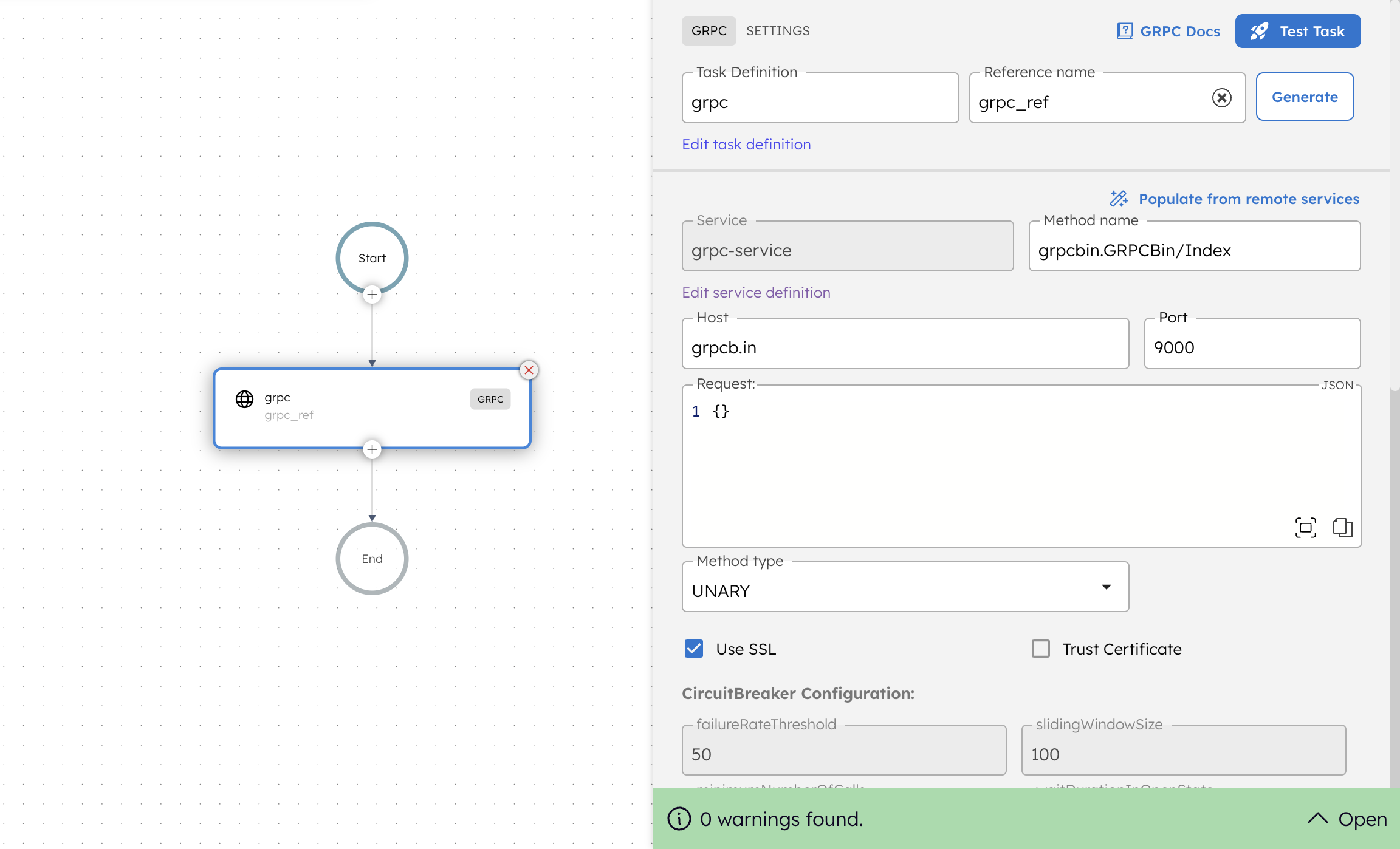Click Edit service definition link
The image size is (1400, 849).
[756, 292]
